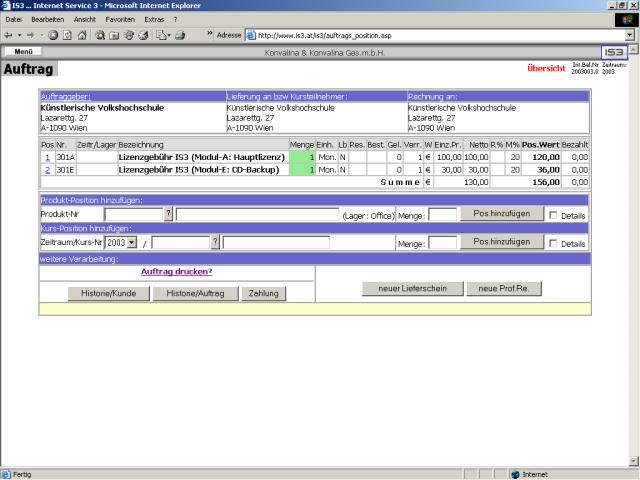Click page scrollbar up arrow
The image size is (640, 480).
(x=633, y=49)
